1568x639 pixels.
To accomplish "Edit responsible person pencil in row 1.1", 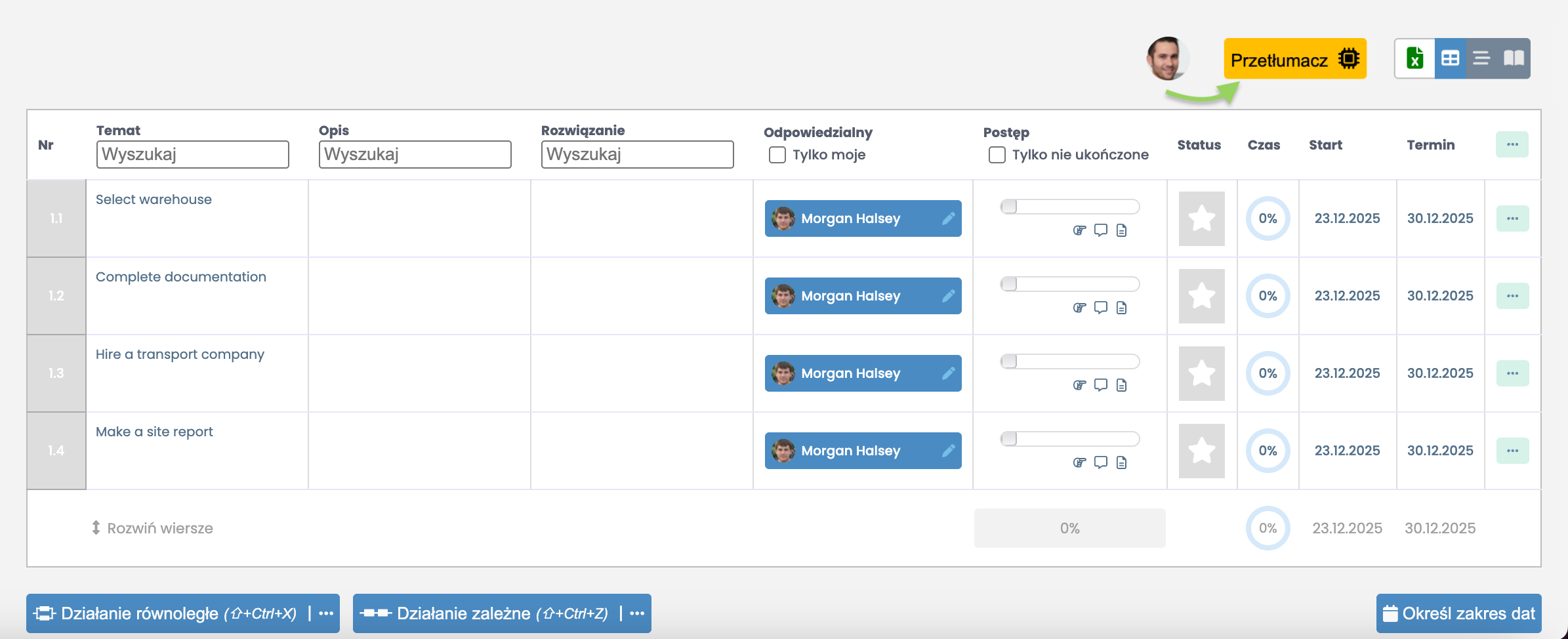I will click(948, 218).
